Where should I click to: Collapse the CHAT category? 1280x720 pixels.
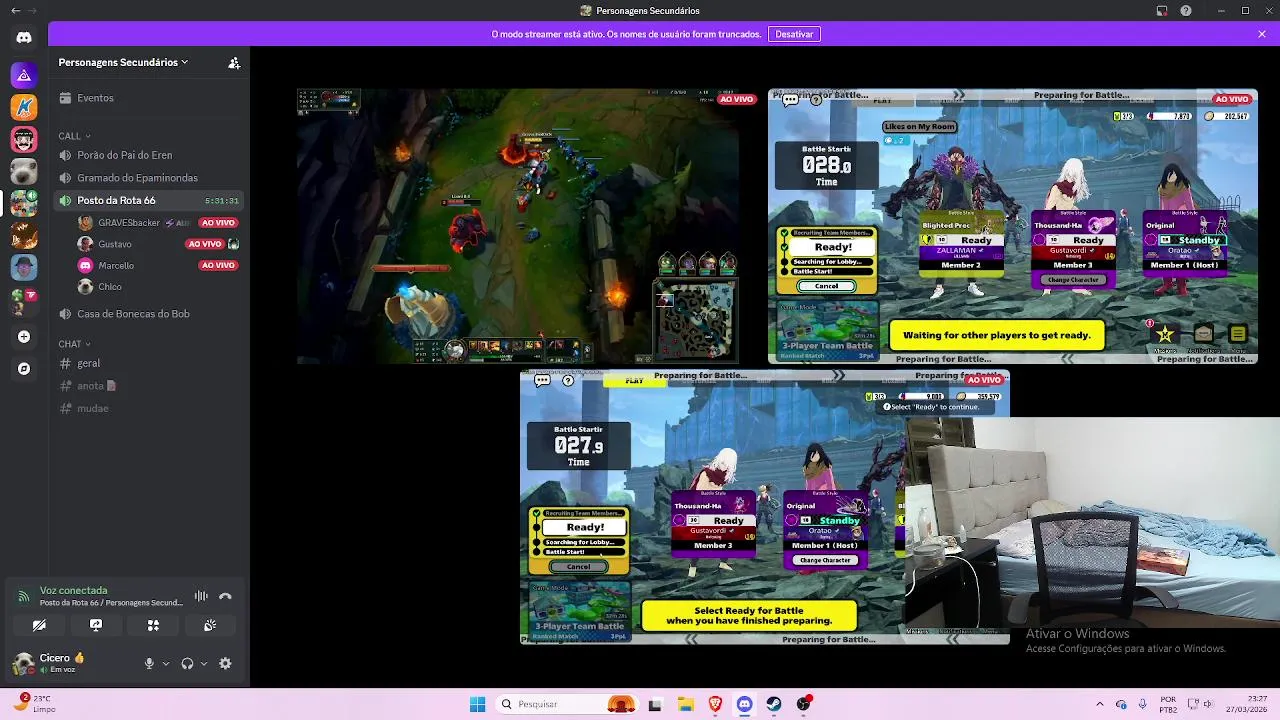pos(74,344)
